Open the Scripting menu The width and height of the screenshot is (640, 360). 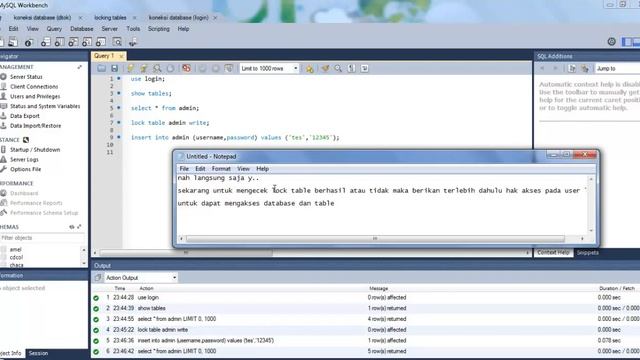158,29
